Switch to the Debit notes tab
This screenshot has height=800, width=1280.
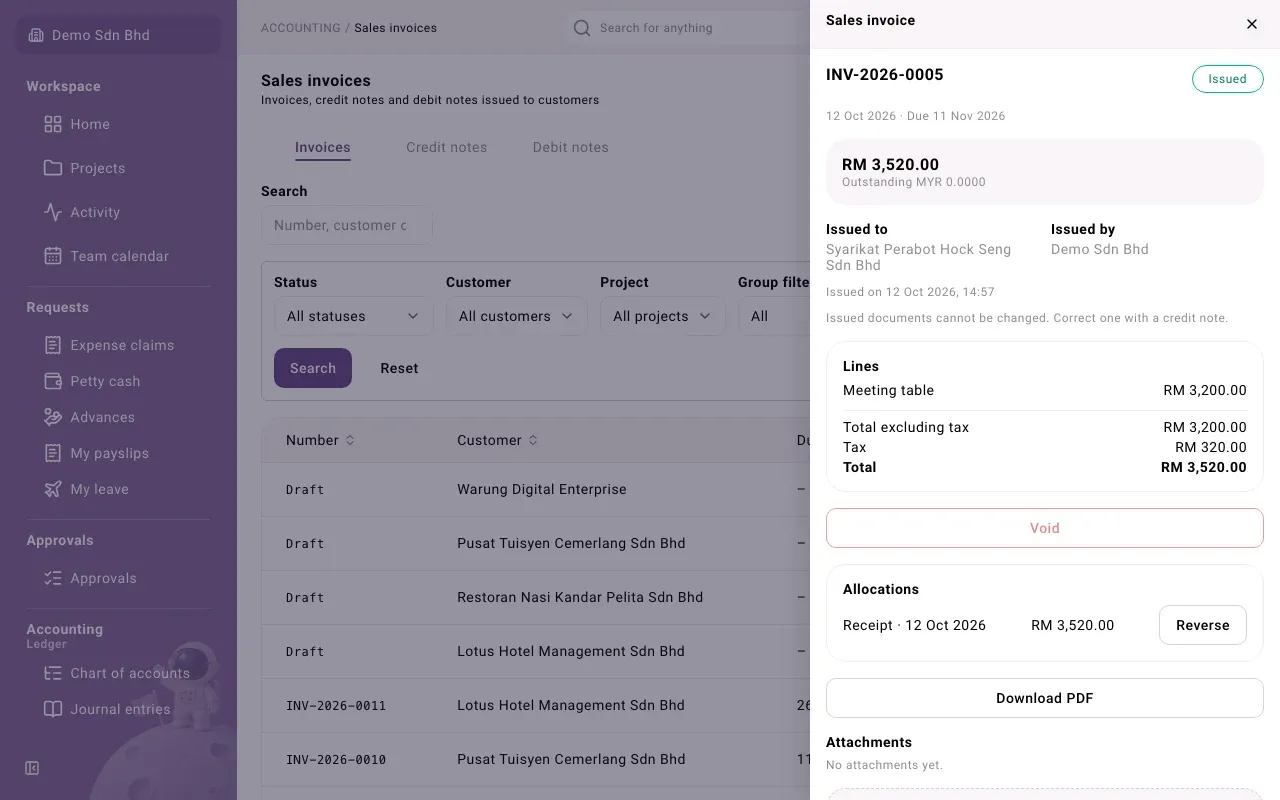[x=571, y=147]
